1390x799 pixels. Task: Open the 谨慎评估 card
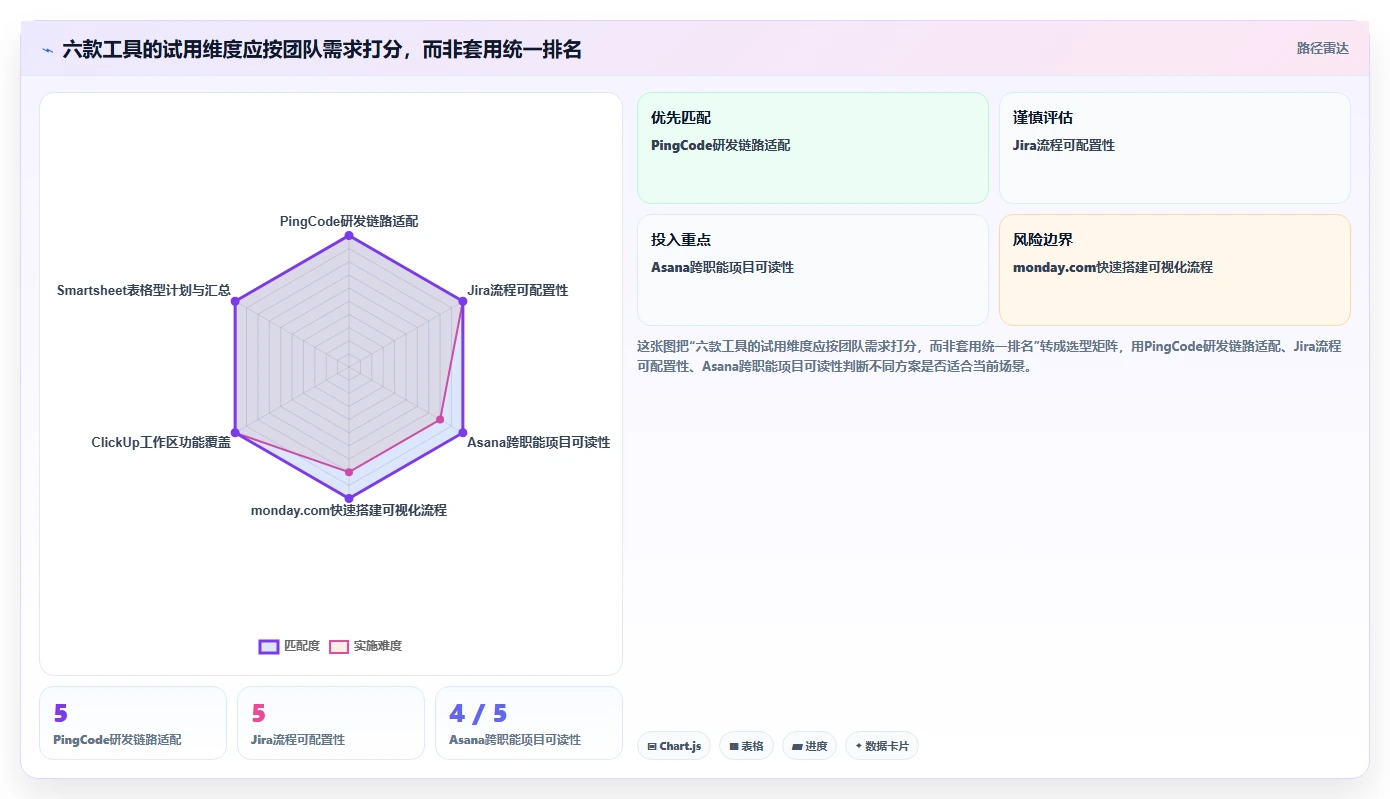(x=1174, y=148)
